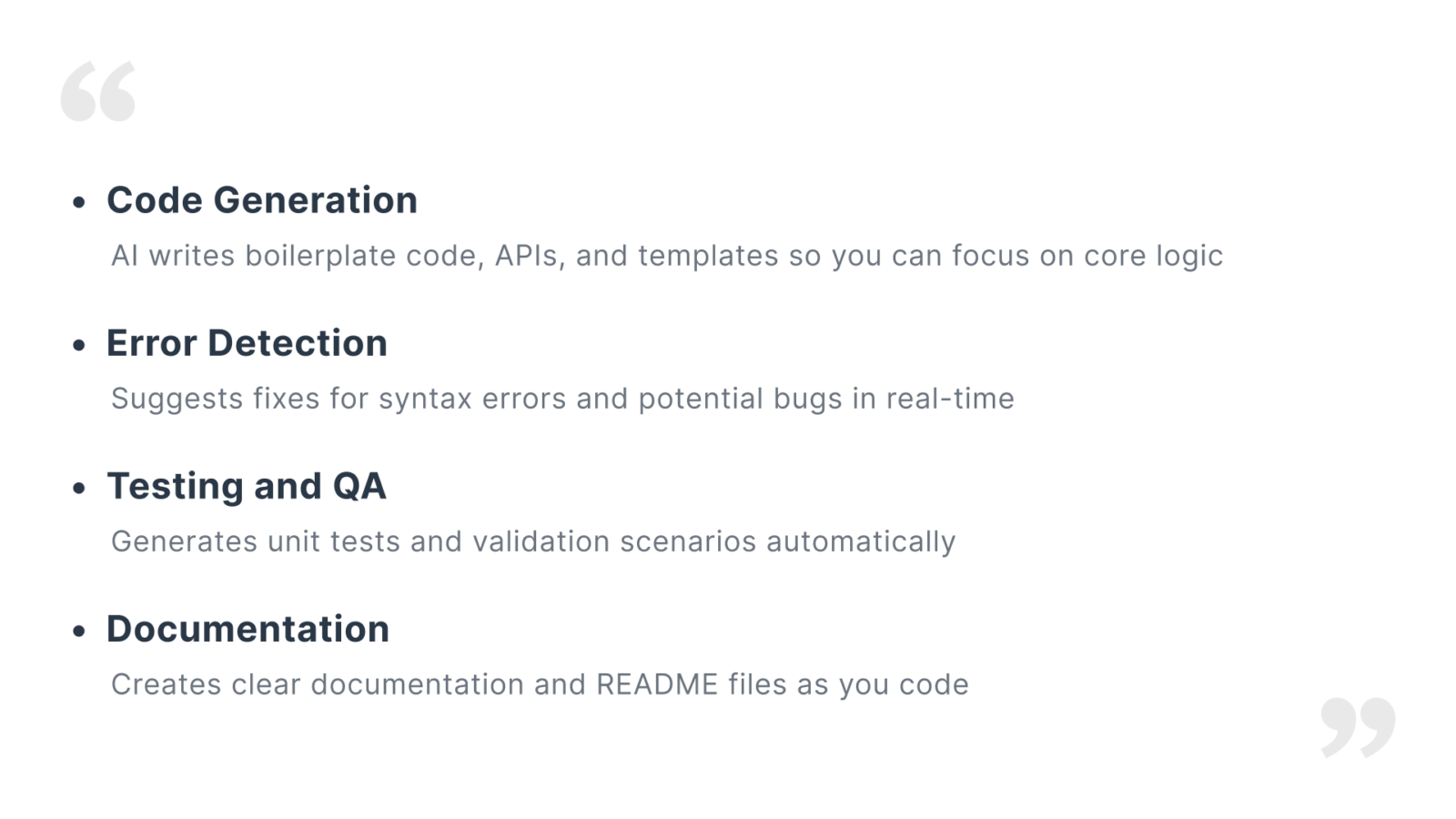Click the bullet beside Documentation

[x=79, y=631]
